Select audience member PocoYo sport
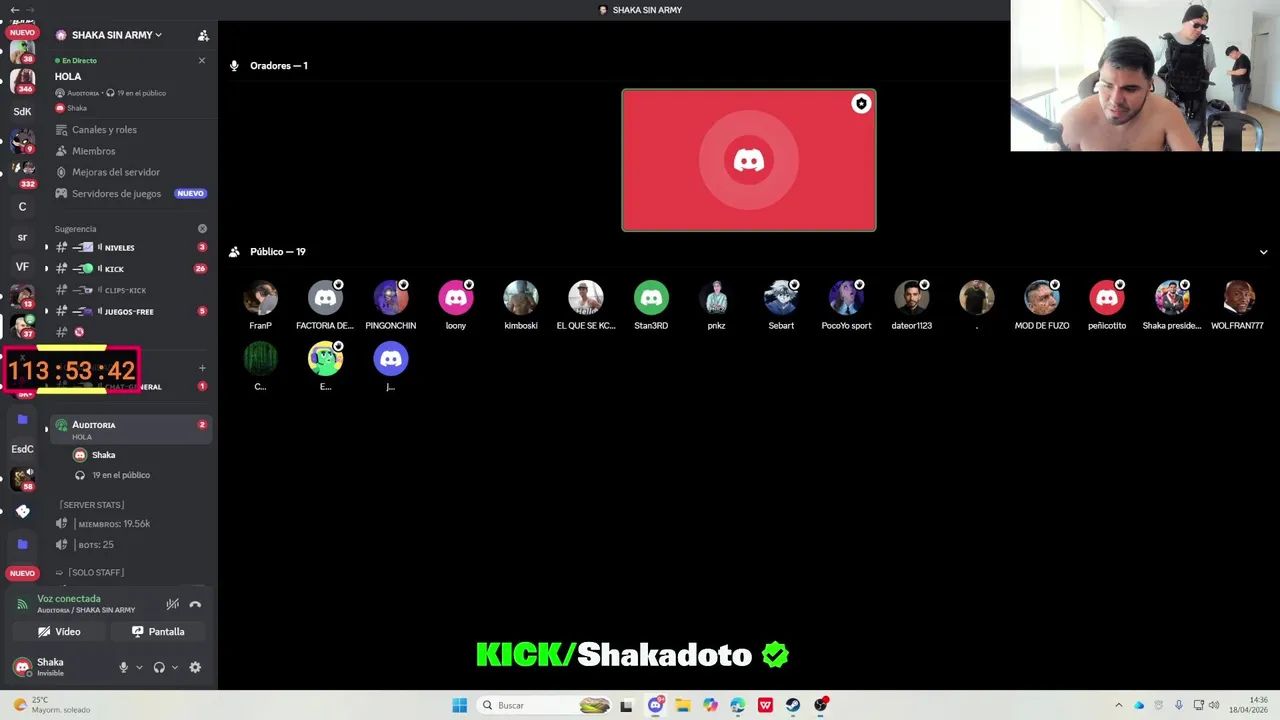The width and height of the screenshot is (1280, 720). point(846,305)
